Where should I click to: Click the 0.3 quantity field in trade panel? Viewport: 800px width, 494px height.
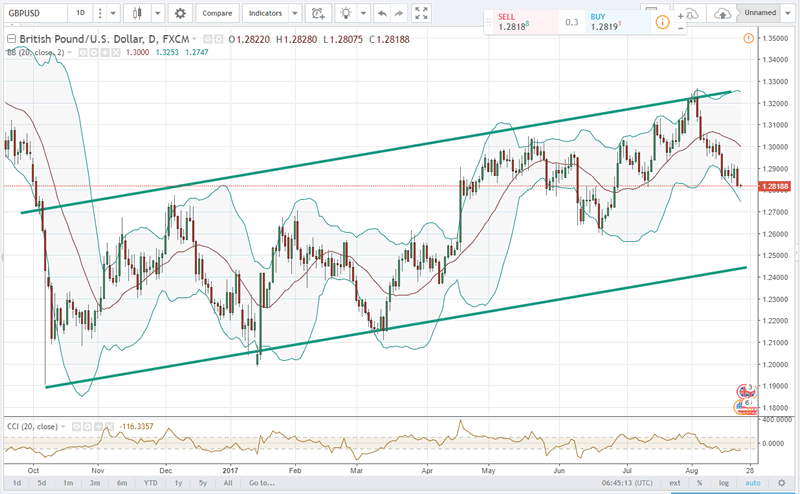point(572,22)
